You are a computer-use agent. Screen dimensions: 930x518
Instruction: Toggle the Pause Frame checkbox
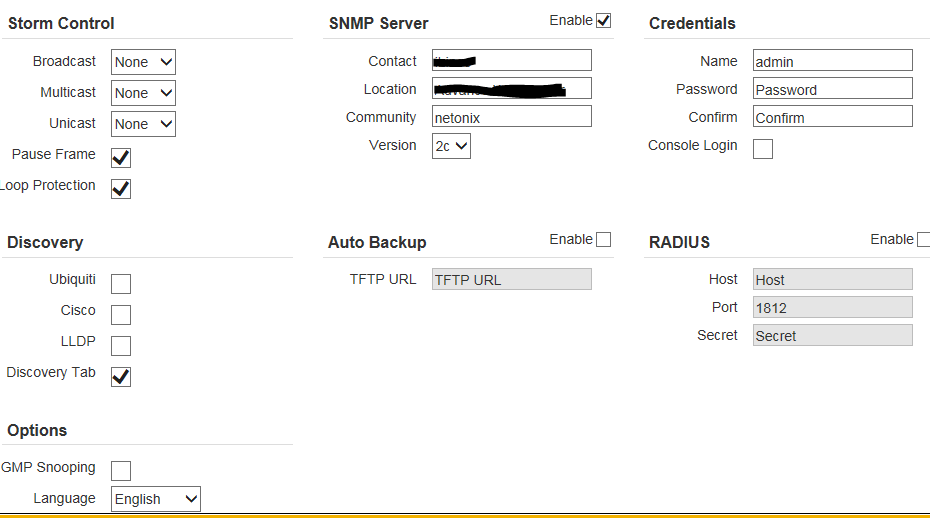[121, 158]
